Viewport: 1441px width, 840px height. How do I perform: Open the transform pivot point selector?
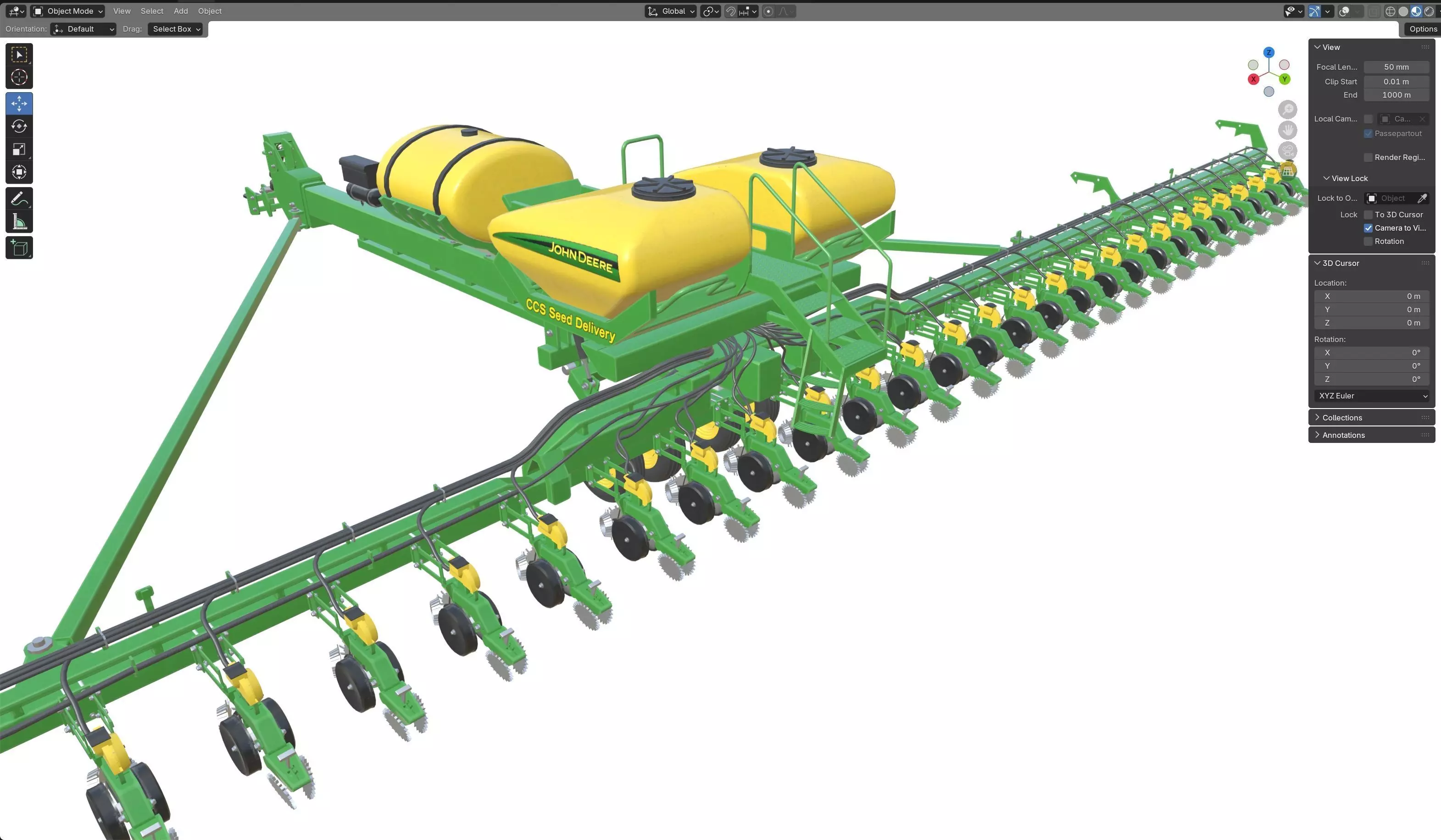coord(711,11)
